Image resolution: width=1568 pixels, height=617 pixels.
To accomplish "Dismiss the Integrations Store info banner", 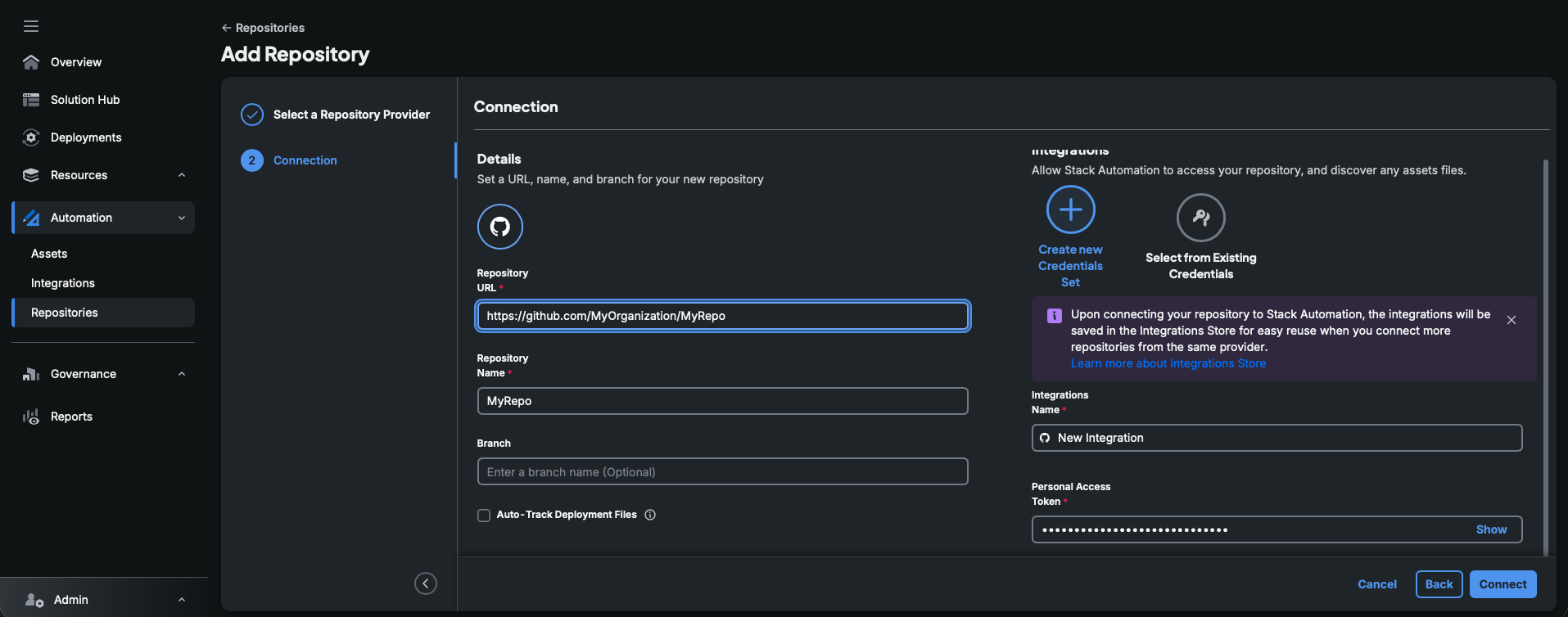I will point(1512,320).
